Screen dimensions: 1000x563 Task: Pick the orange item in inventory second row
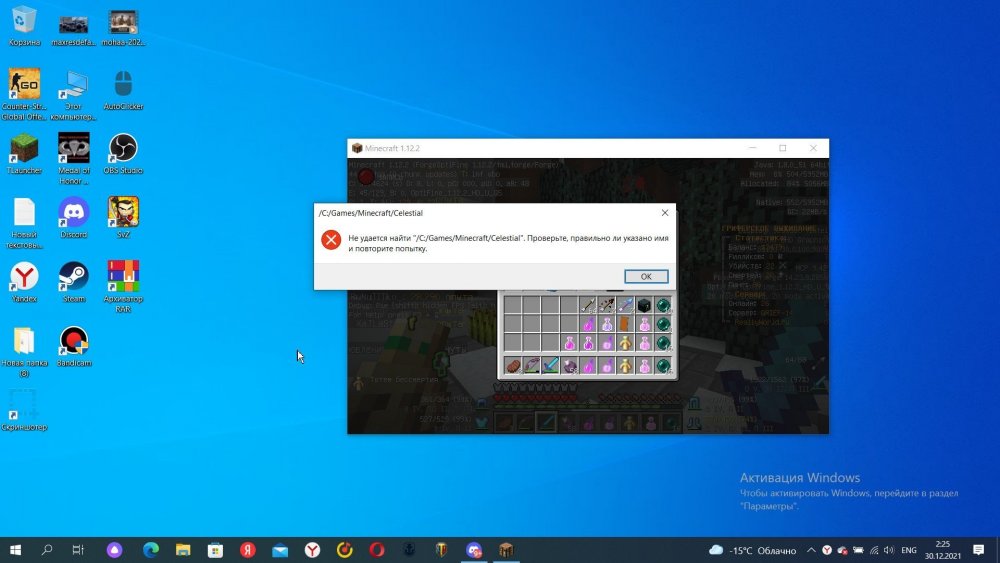click(x=626, y=325)
